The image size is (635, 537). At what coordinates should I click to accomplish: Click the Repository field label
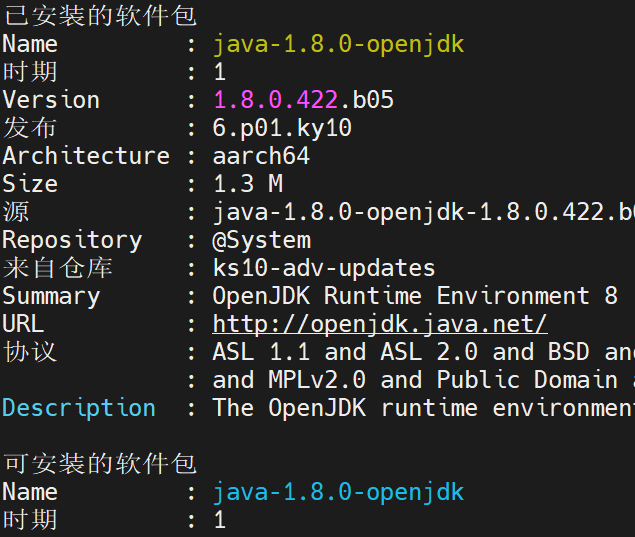72,240
